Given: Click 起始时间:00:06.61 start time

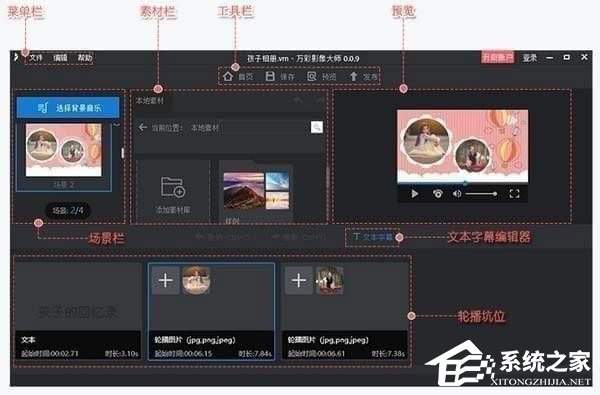Looking at the screenshot, I should (316, 353).
